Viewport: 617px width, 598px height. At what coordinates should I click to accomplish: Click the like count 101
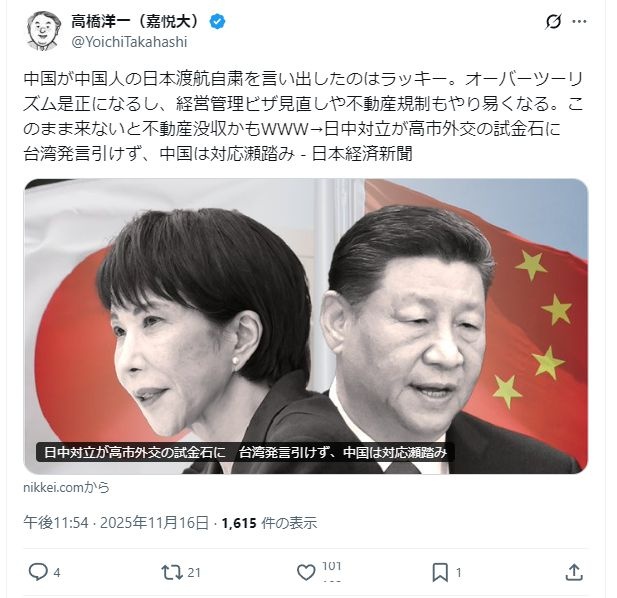click(x=331, y=566)
